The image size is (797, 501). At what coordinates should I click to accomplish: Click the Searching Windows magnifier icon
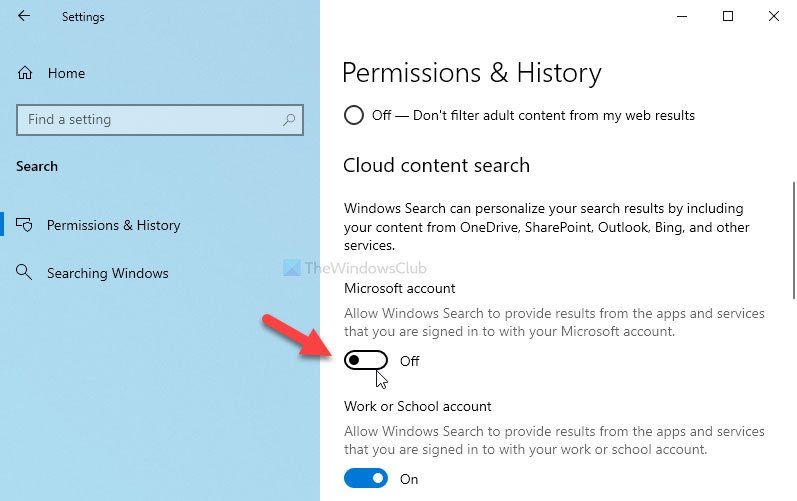[25, 273]
